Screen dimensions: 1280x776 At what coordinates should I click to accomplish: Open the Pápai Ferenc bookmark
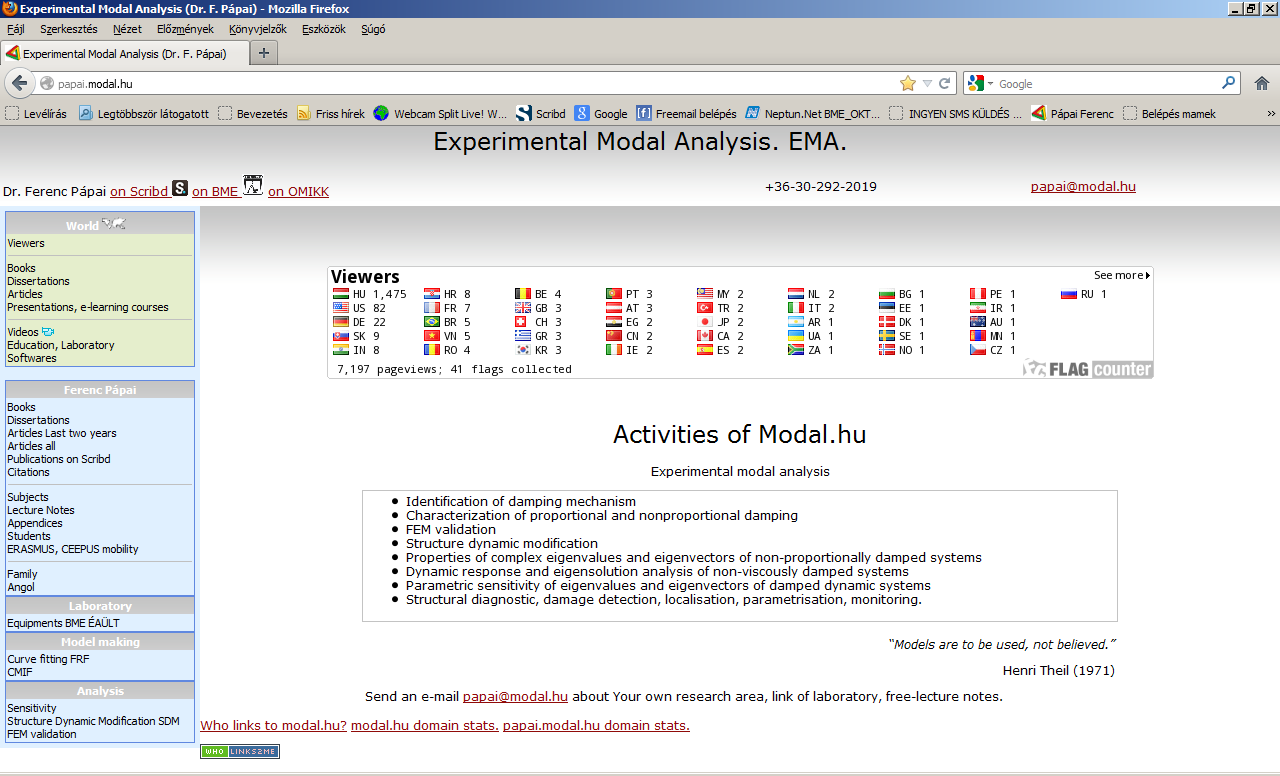click(1072, 114)
